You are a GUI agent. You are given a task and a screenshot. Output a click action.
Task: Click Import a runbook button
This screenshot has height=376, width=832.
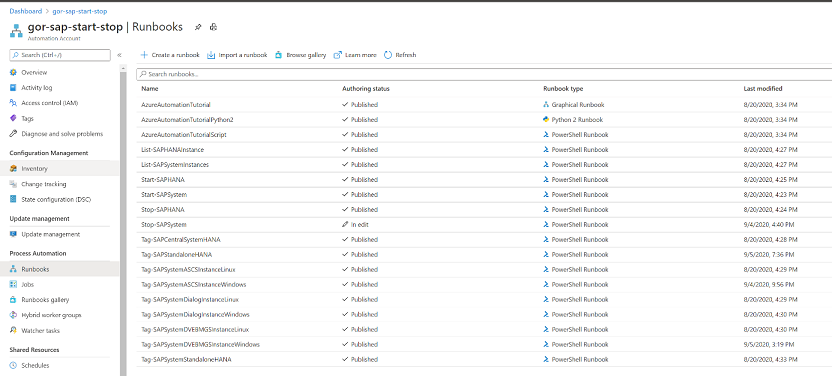tap(237, 55)
